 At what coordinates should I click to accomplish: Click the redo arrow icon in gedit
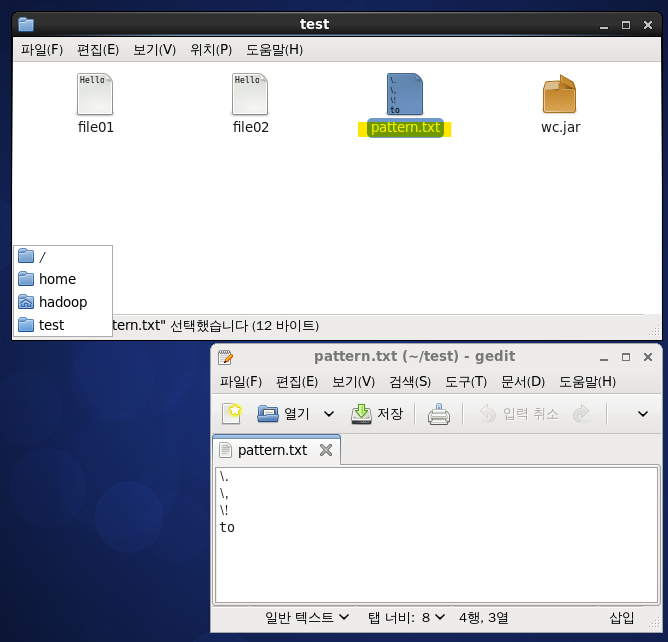[x=581, y=413]
